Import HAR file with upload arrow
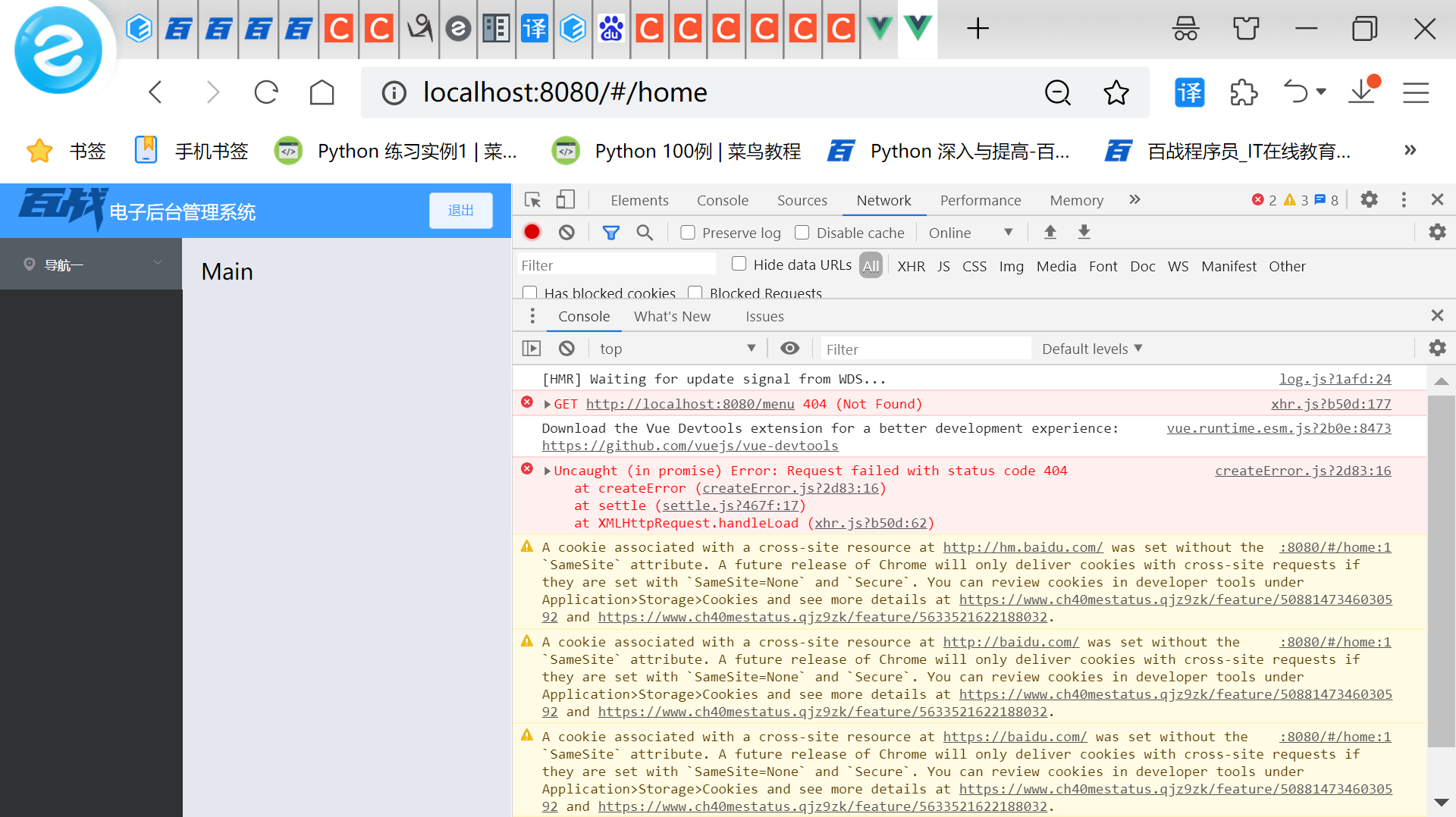Screen dimensions: 1456x817 1050,232
